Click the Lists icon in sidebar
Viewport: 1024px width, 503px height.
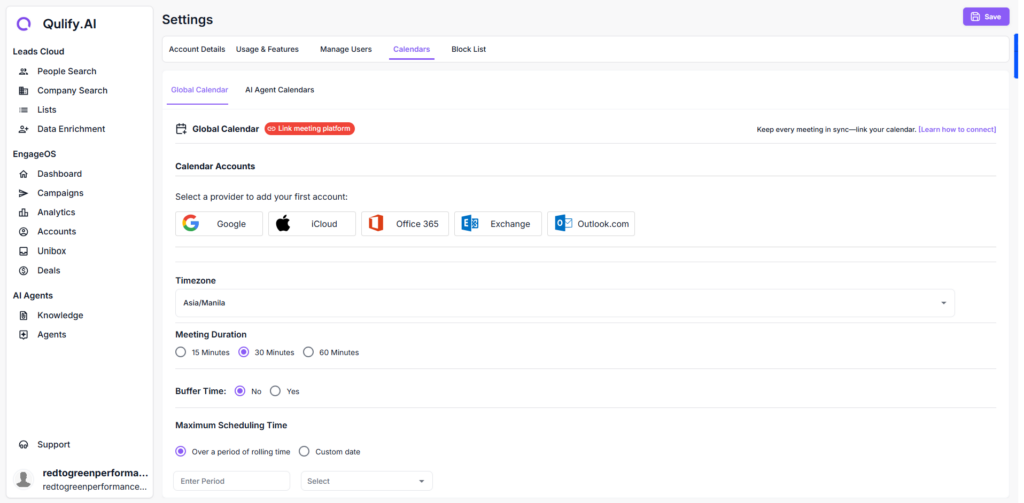coord(24,110)
